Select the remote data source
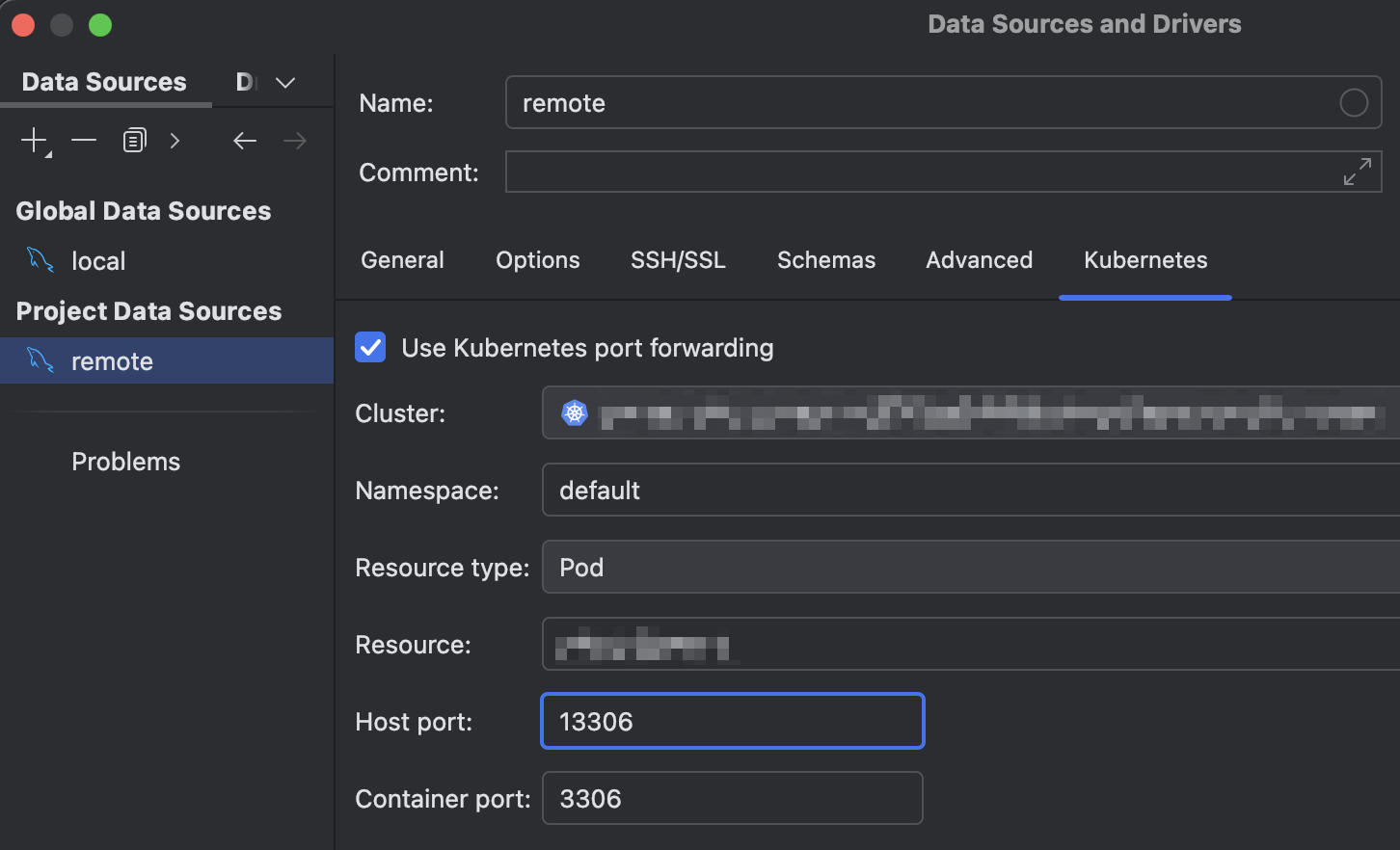 (167, 360)
